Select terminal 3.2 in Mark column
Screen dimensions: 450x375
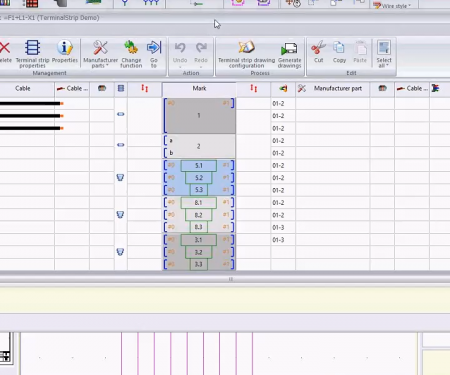198,252
